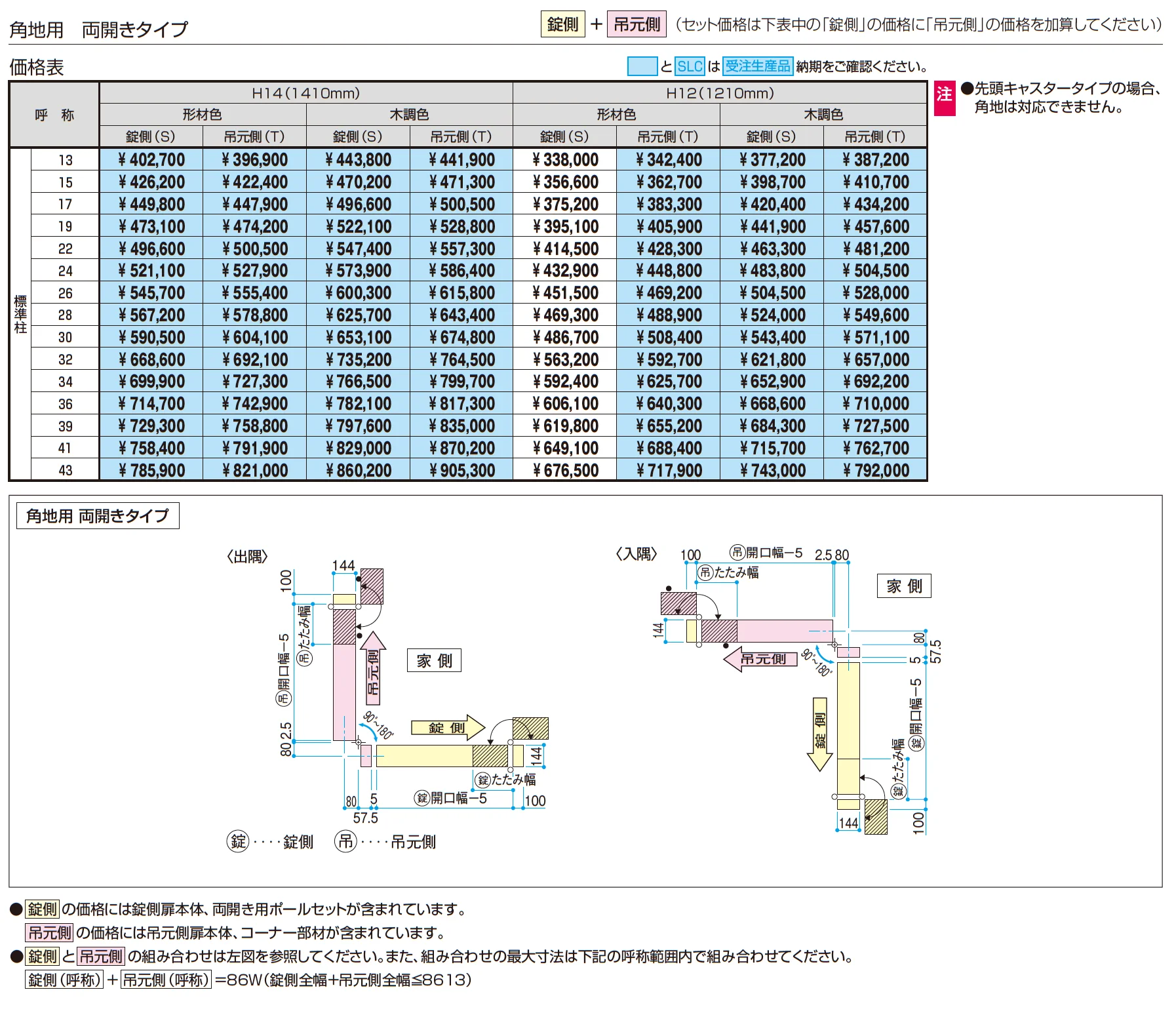Click the ¥905,300 price

point(462,471)
